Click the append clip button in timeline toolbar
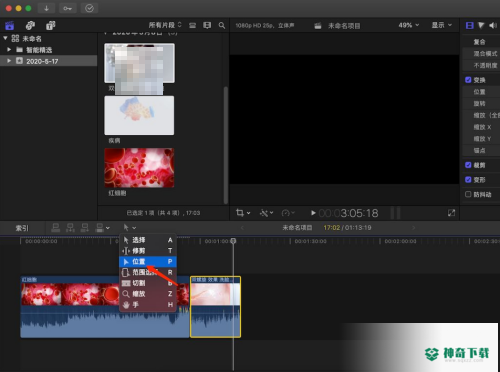This screenshot has height=372, width=500. tap(85, 228)
